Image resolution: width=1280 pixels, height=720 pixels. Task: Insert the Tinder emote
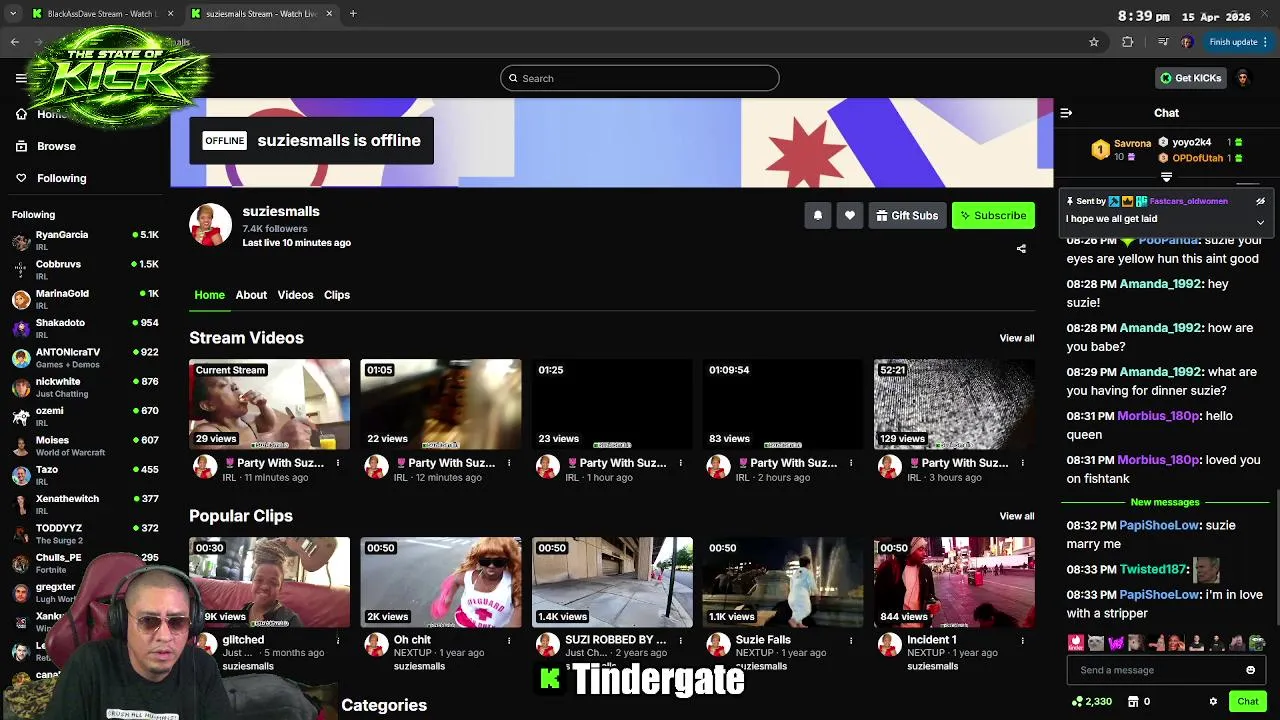[1076, 643]
